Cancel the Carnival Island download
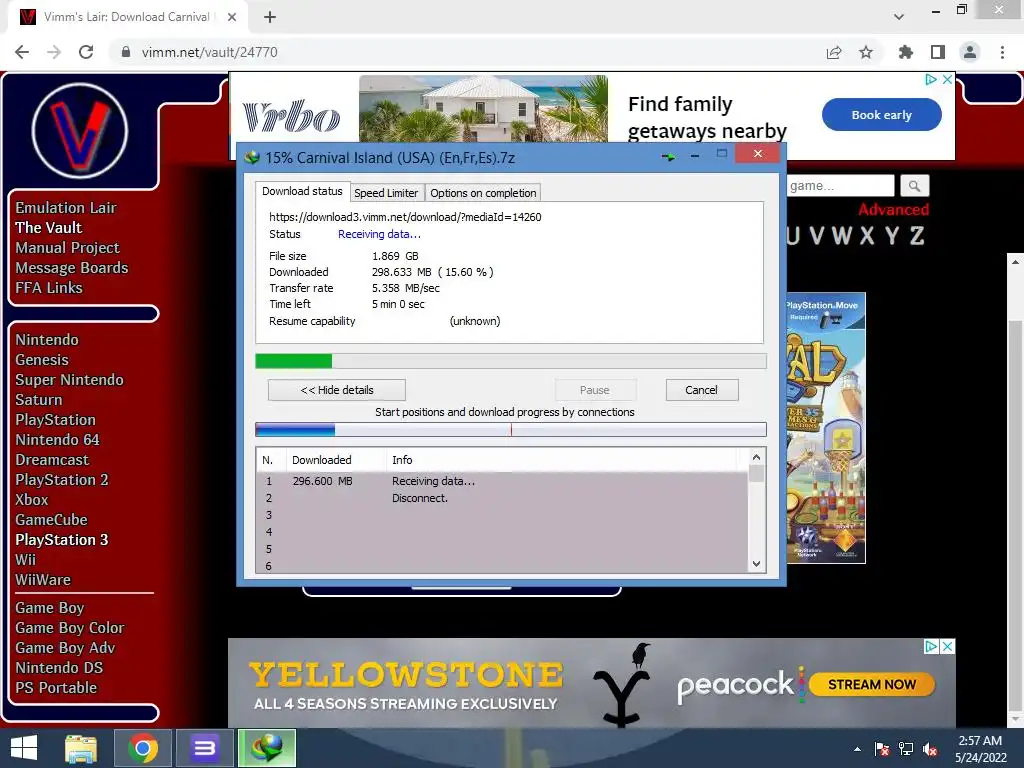The width and height of the screenshot is (1024, 768). [x=701, y=390]
